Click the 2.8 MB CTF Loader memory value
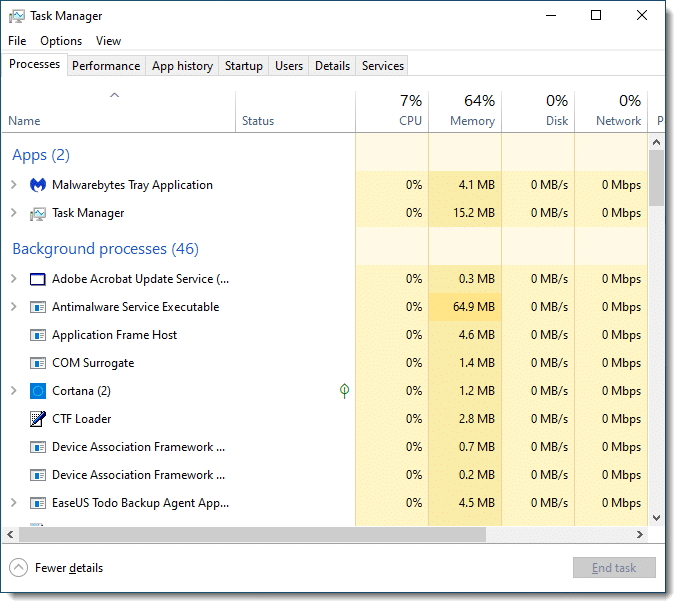The image size is (681, 608). pos(479,421)
